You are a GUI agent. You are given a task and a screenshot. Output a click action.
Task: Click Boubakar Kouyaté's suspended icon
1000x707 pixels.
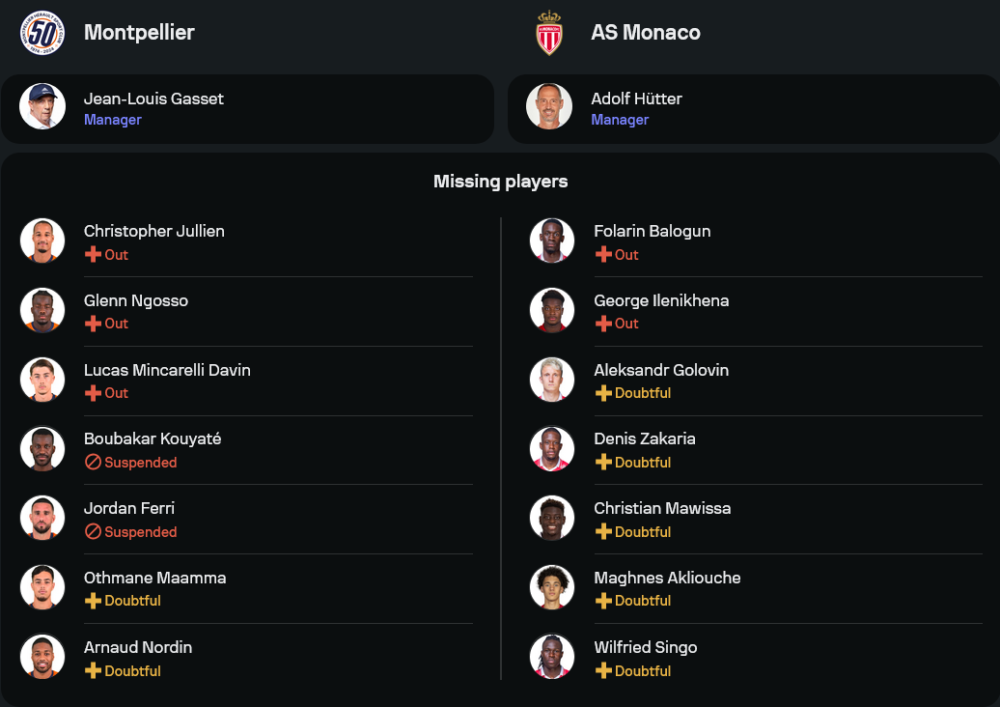click(x=93, y=463)
